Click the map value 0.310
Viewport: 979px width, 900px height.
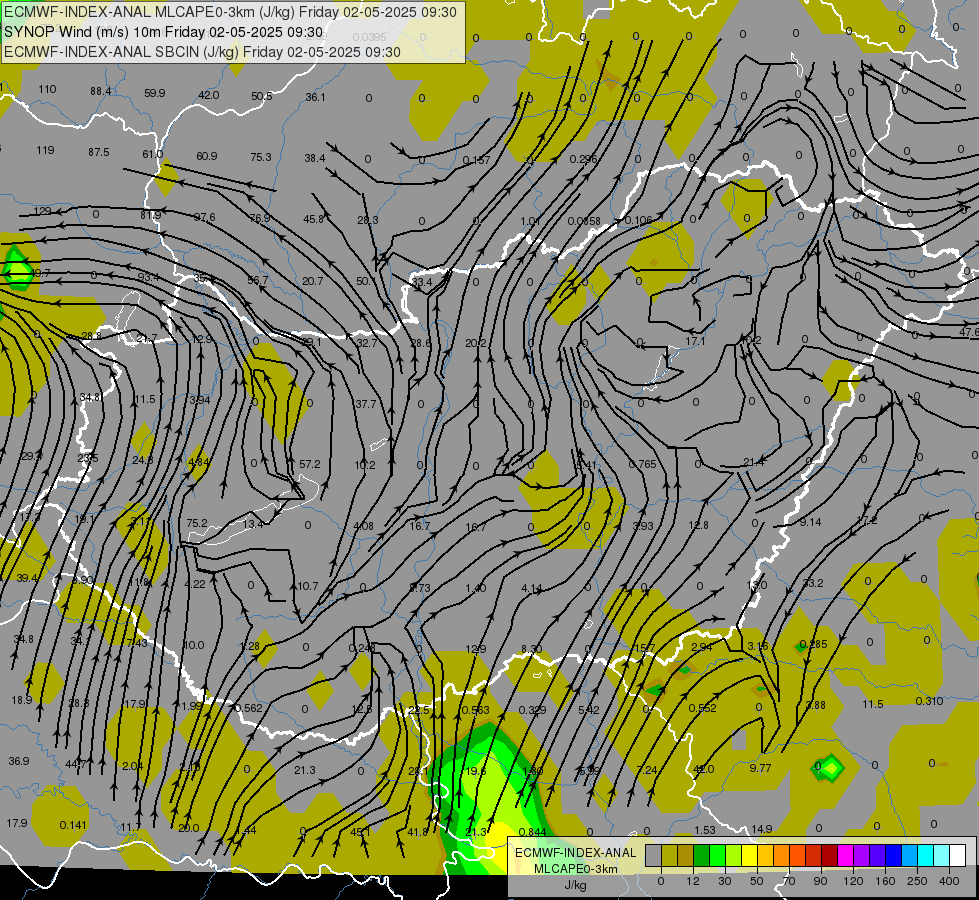tap(929, 701)
